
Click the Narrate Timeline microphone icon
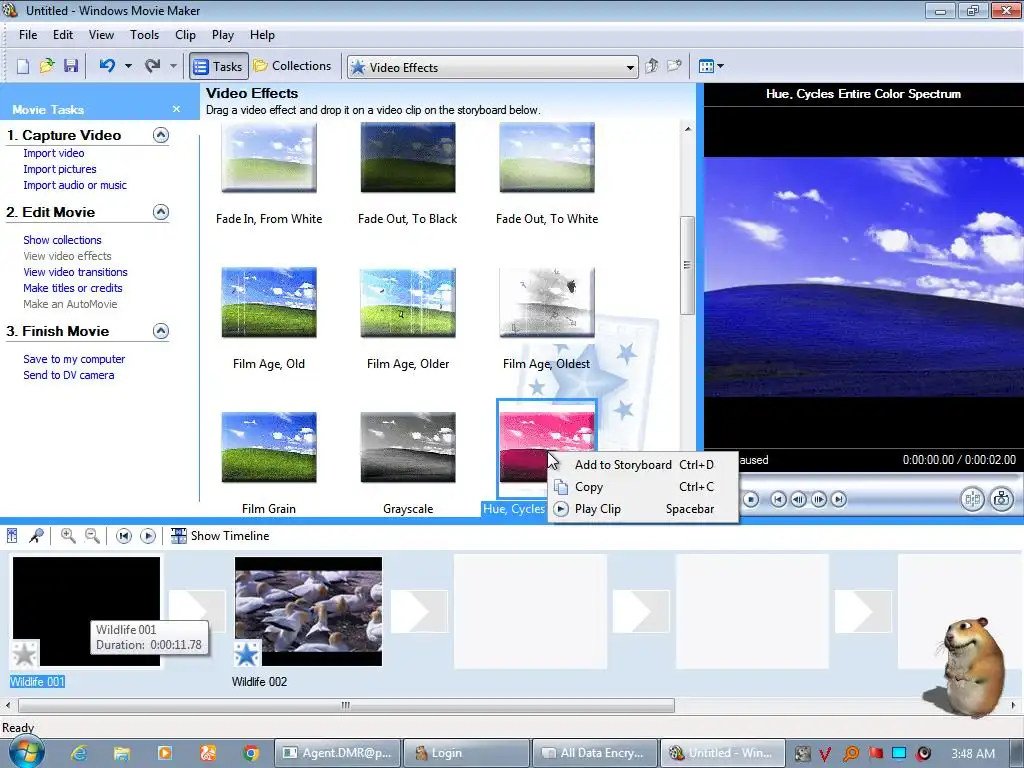pyautogui.click(x=37, y=536)
